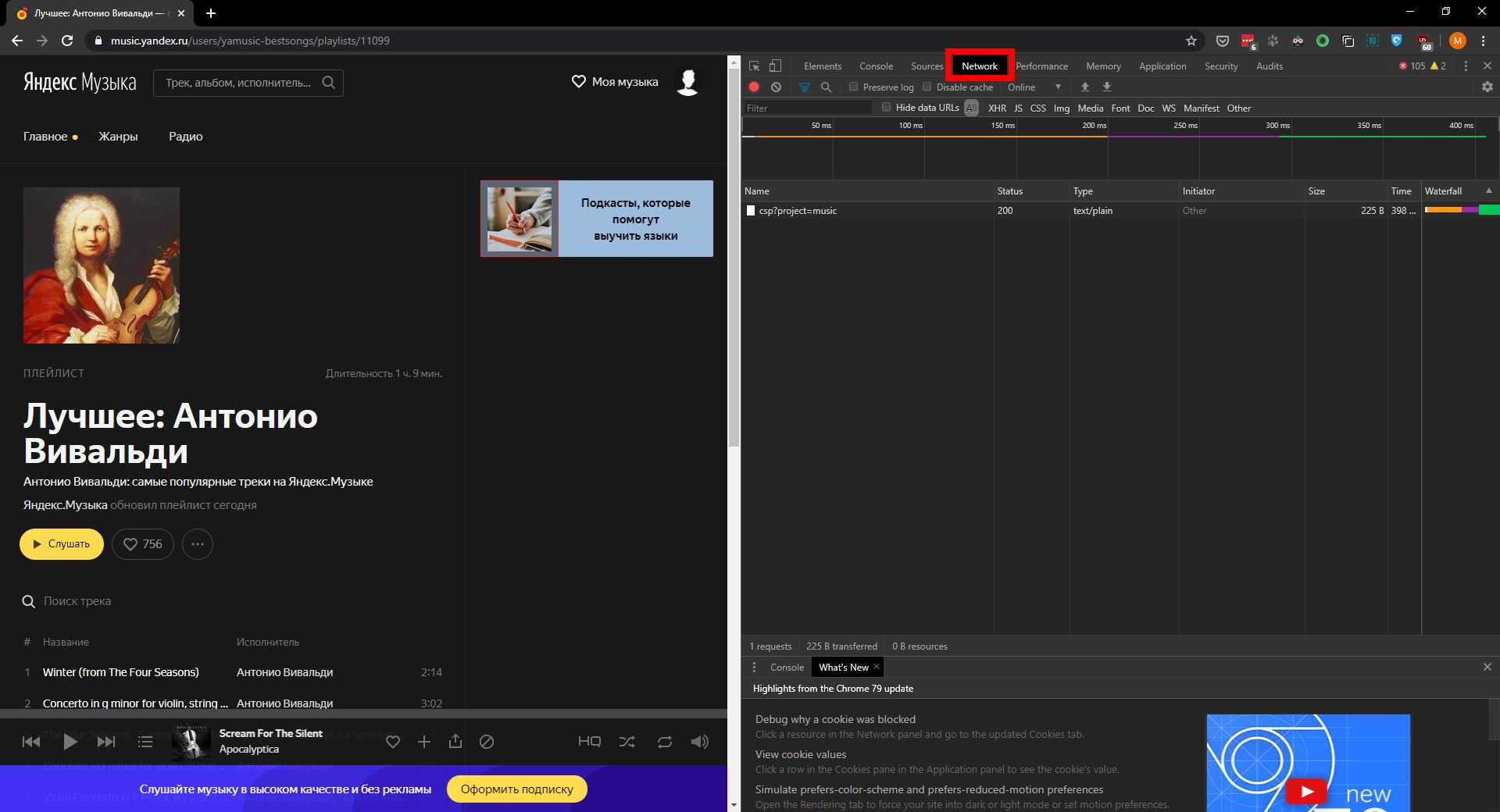Viewport: 1500px width, 812px height.
Task: Open the Security tab
Action: 1221,66
